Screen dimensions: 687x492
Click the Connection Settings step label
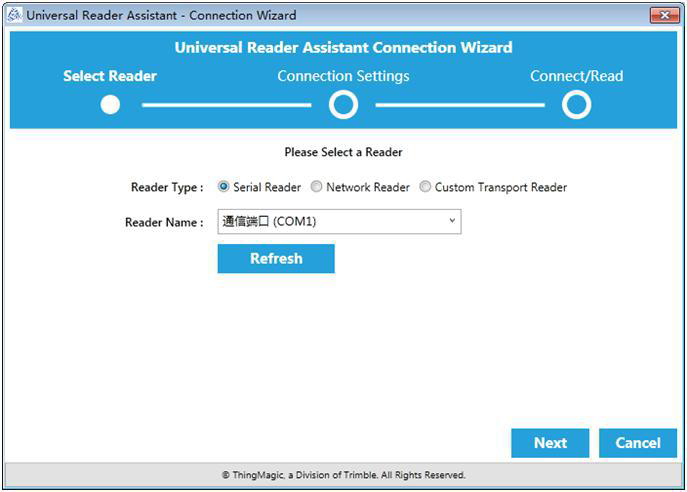coord(343,76)
